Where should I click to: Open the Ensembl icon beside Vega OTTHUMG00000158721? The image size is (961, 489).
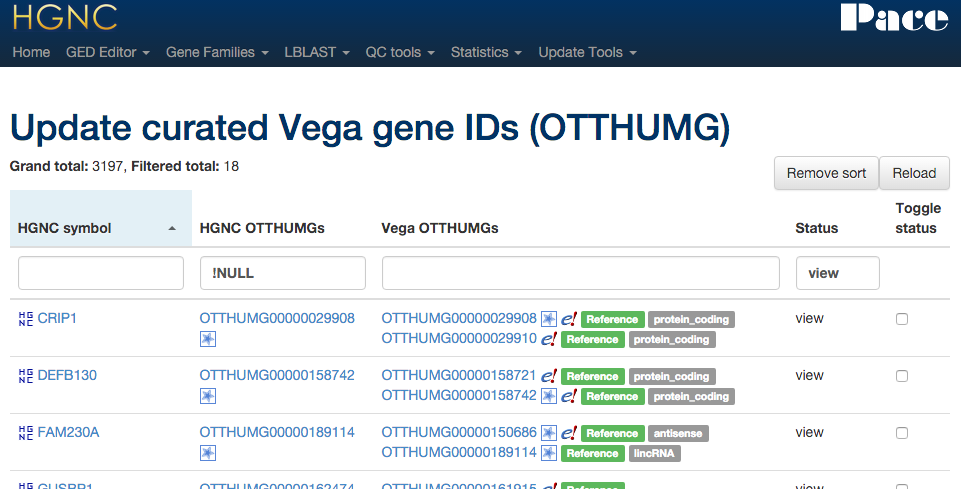pyautogui.click(x=549, y=376)
